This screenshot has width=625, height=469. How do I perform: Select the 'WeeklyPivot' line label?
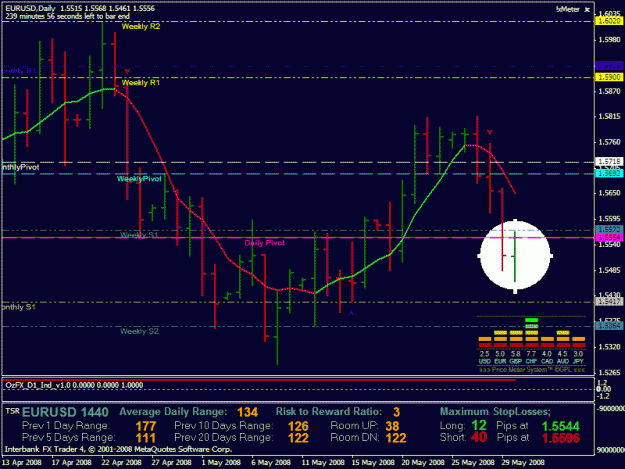coord(139,179)
